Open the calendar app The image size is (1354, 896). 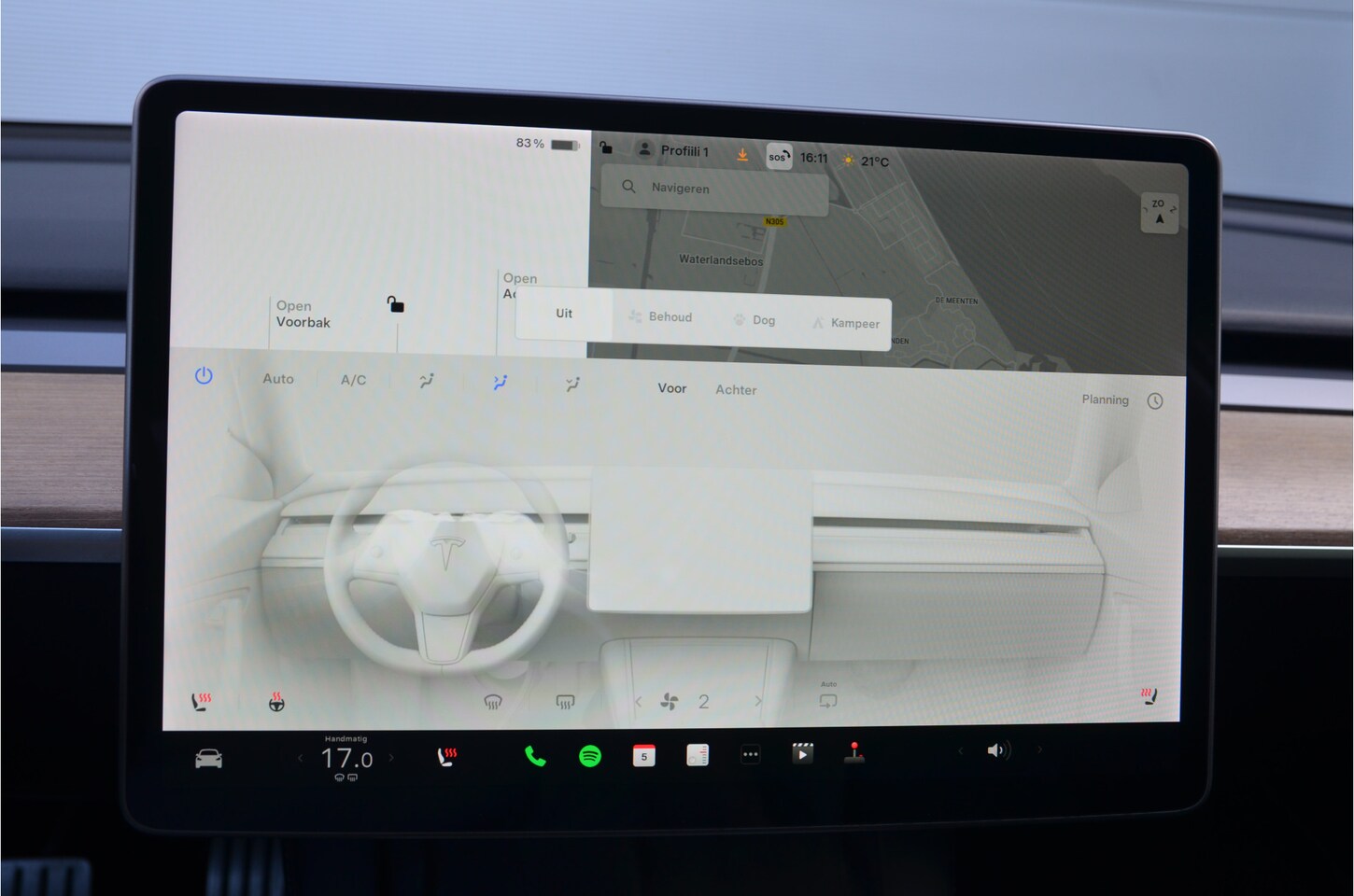coord(643,756)
